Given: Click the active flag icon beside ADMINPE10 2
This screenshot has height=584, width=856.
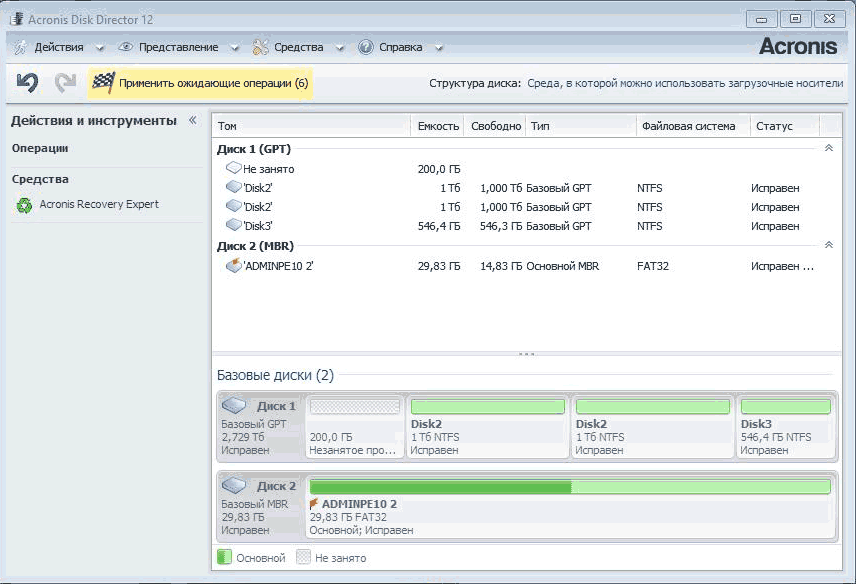Looking at the screenshot, I should coord(314,504).
